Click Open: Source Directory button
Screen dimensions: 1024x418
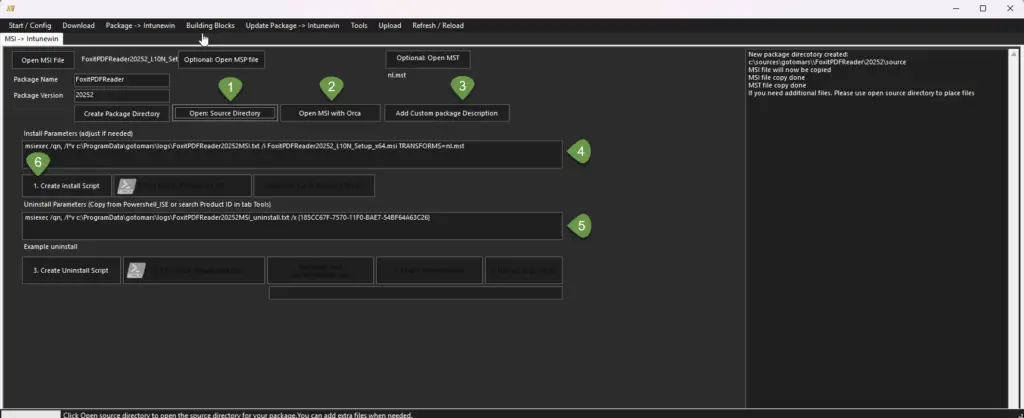coord(225,114)
